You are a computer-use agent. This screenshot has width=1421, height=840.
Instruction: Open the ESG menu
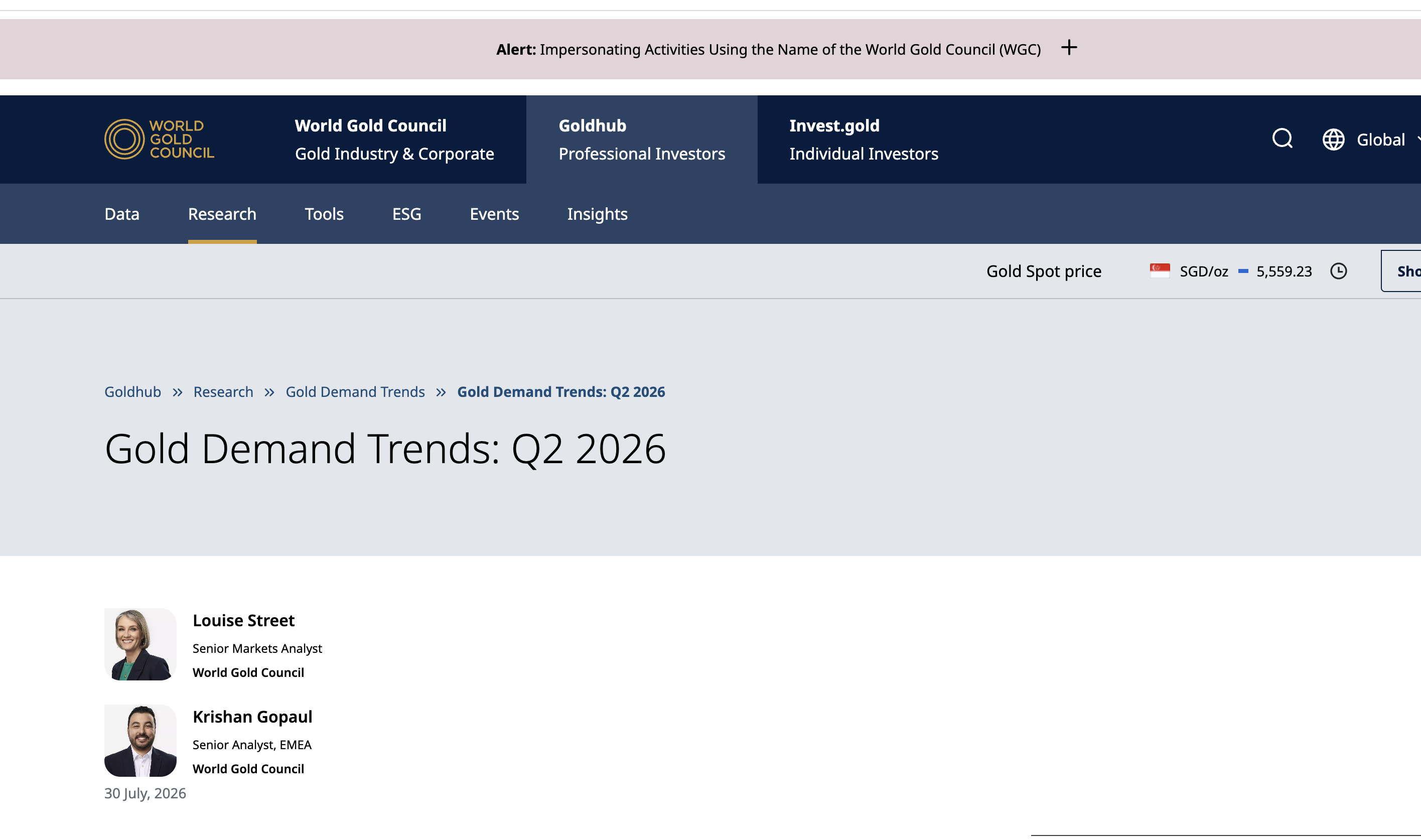pos(406,214)
